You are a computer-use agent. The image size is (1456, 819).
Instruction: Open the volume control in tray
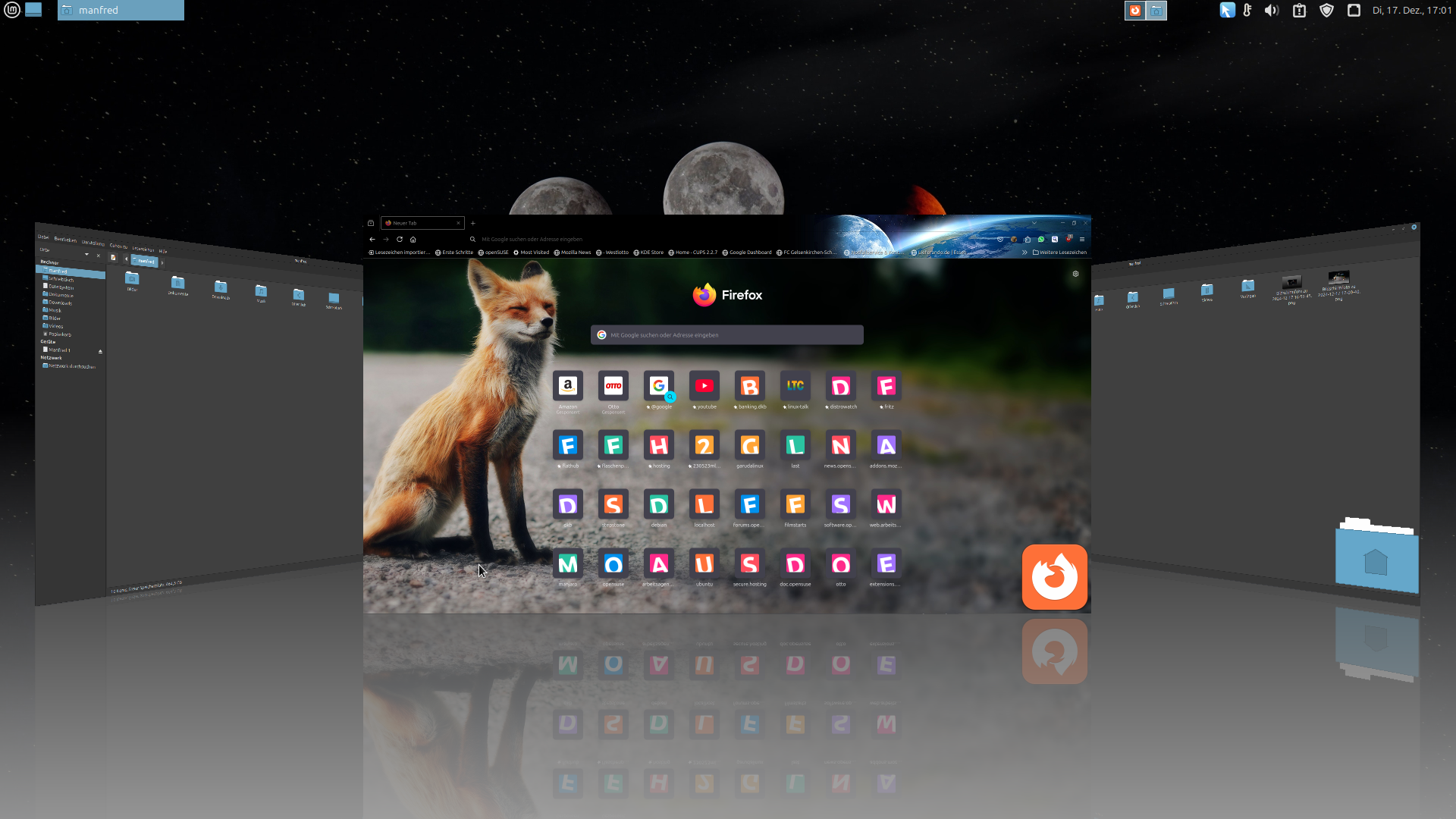point(1272,10)
